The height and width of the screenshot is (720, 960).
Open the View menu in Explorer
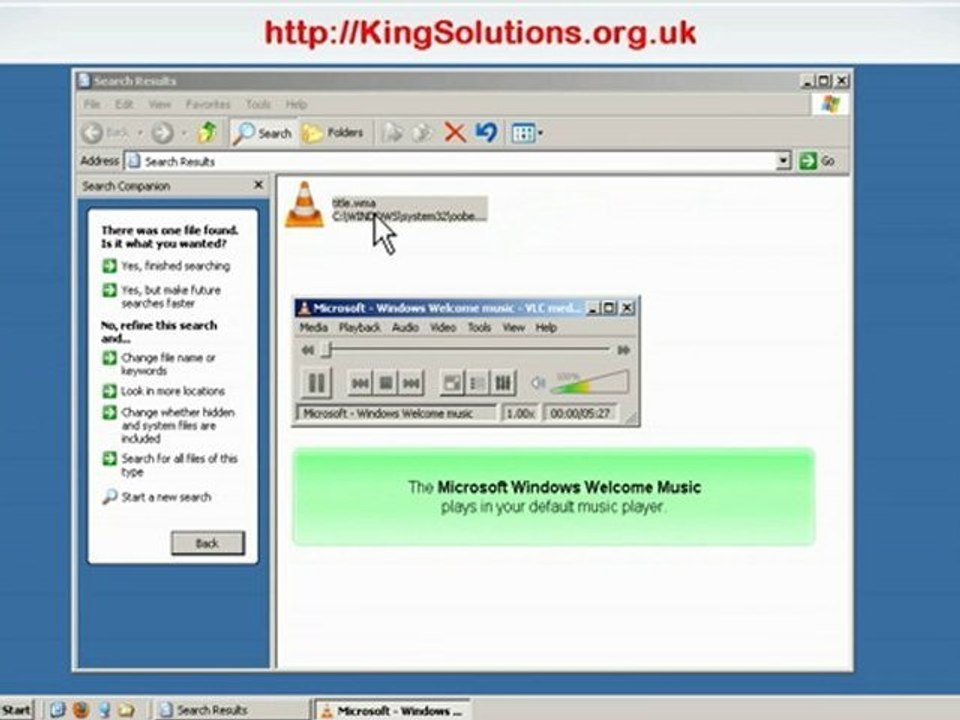pyautogui.click(x=160, y=105)
